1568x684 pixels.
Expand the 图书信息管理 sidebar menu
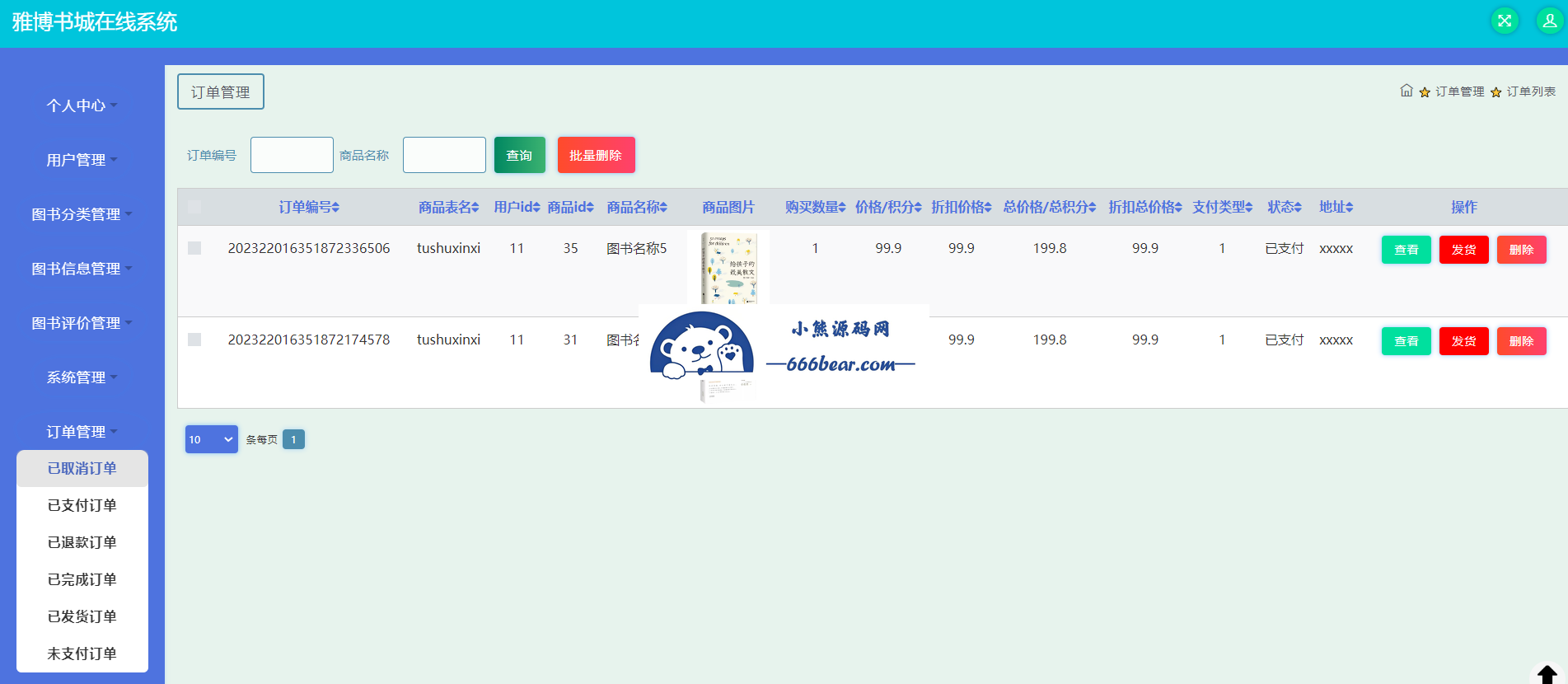(x=82, y=269)
